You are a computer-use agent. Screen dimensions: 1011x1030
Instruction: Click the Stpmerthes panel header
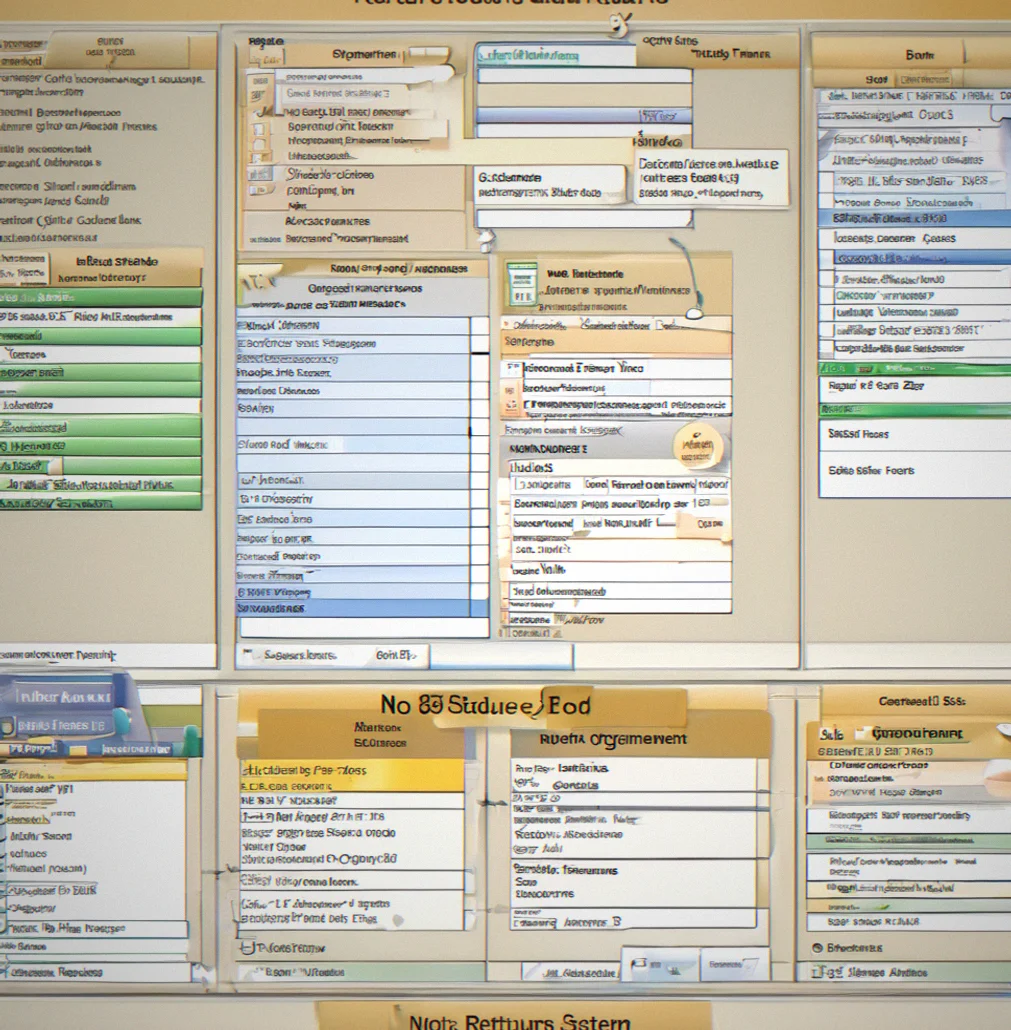pos(365,55)
